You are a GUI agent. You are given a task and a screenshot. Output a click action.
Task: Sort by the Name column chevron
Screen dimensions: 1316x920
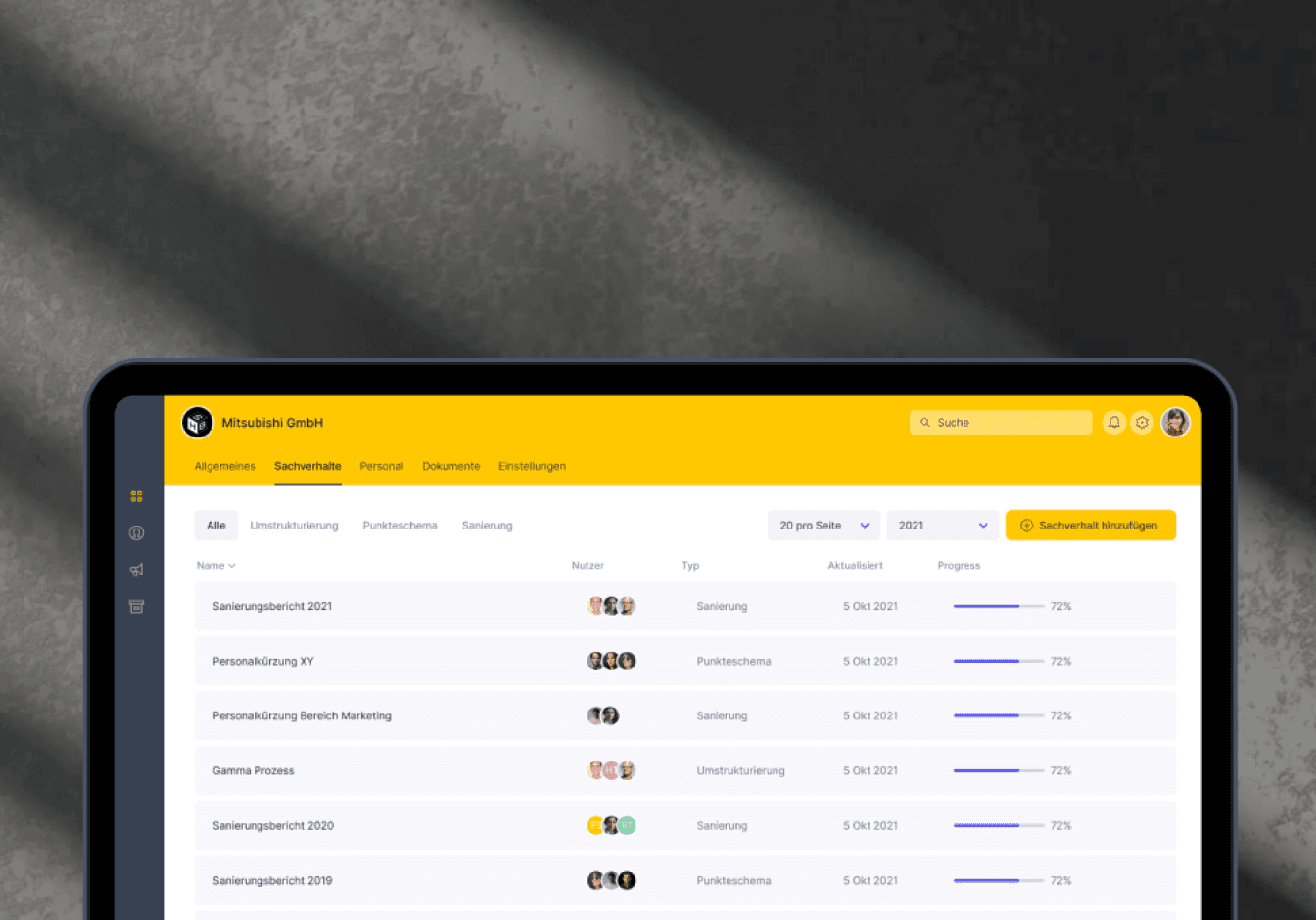[x=232, y=566]
